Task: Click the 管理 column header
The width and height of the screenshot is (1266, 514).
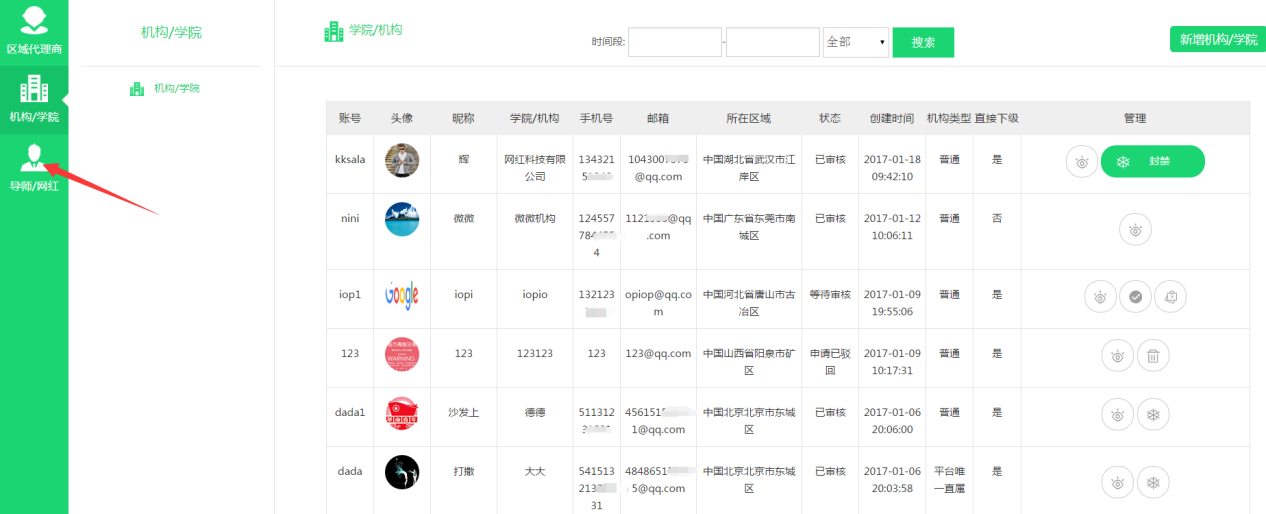Action: point(1135,118)
